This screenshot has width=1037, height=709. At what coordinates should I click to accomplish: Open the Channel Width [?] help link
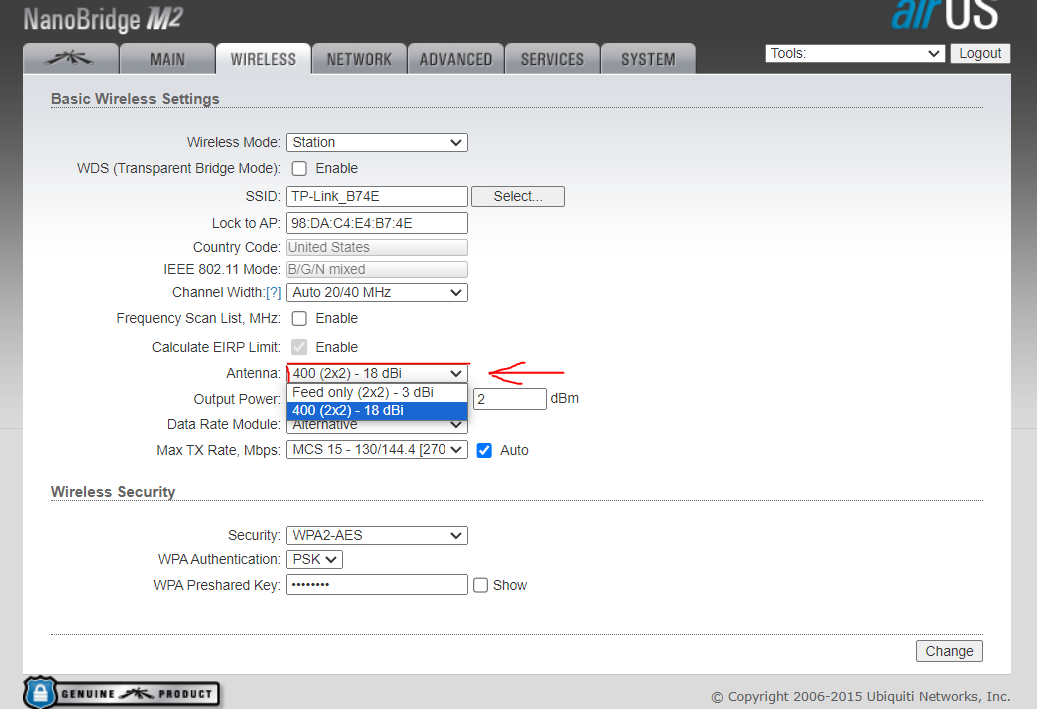[x=274, y=292]
